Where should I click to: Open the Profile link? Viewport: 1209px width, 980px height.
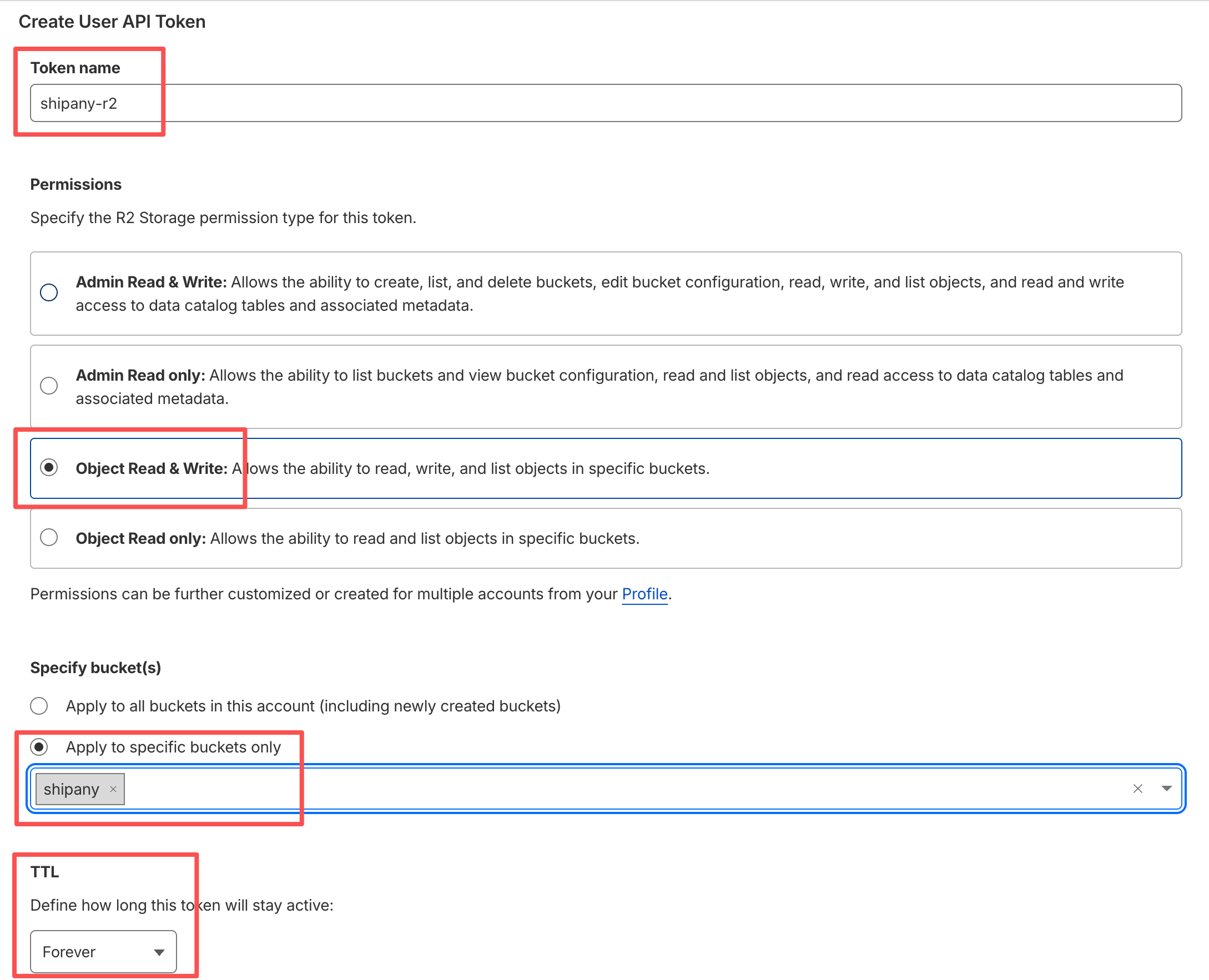644,594
